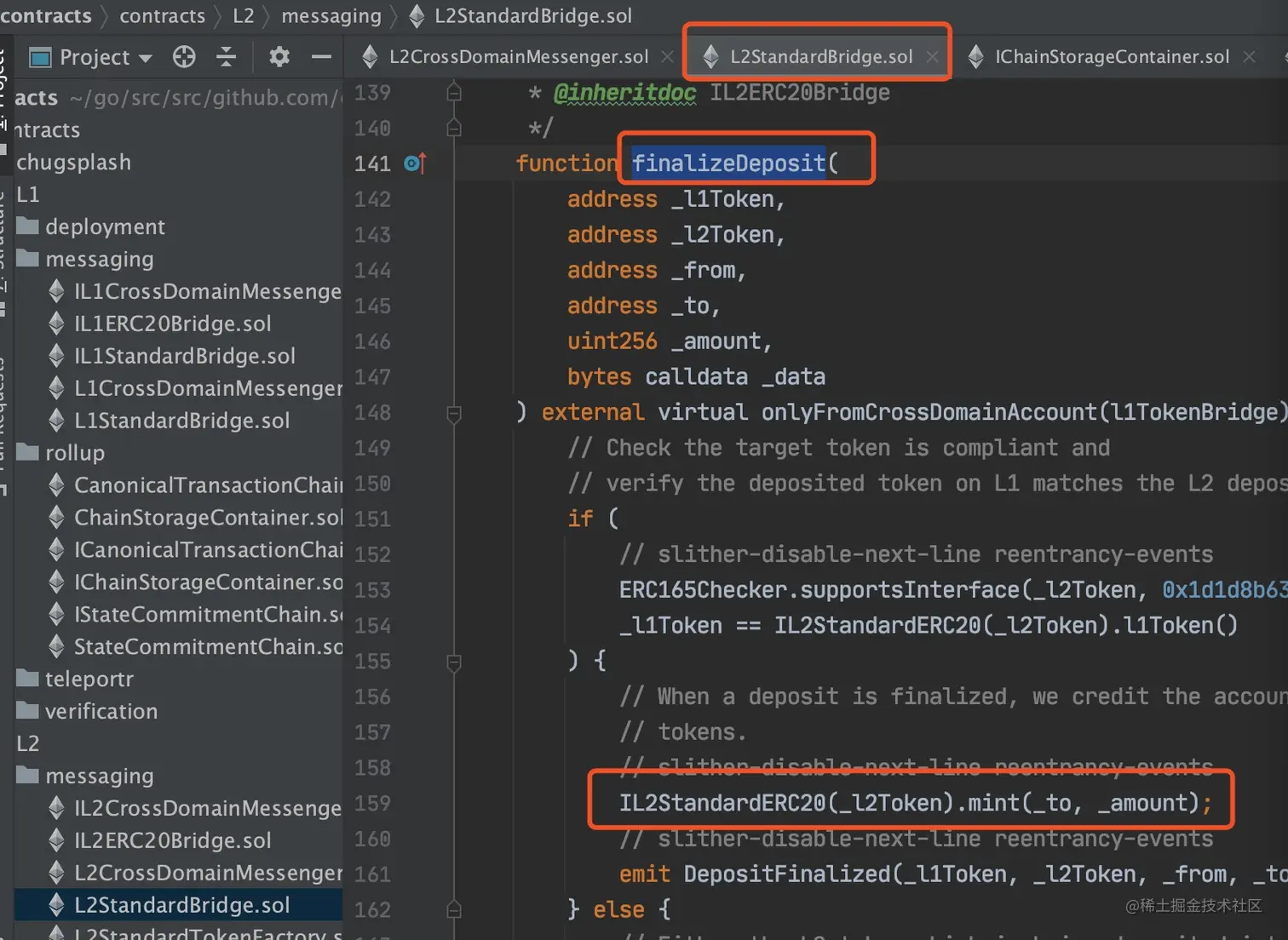Screen dimensions: 1288x940
Task: Open IL1ERC20Bridge.sol in the project tree
Action: click(x=160, y=324)
